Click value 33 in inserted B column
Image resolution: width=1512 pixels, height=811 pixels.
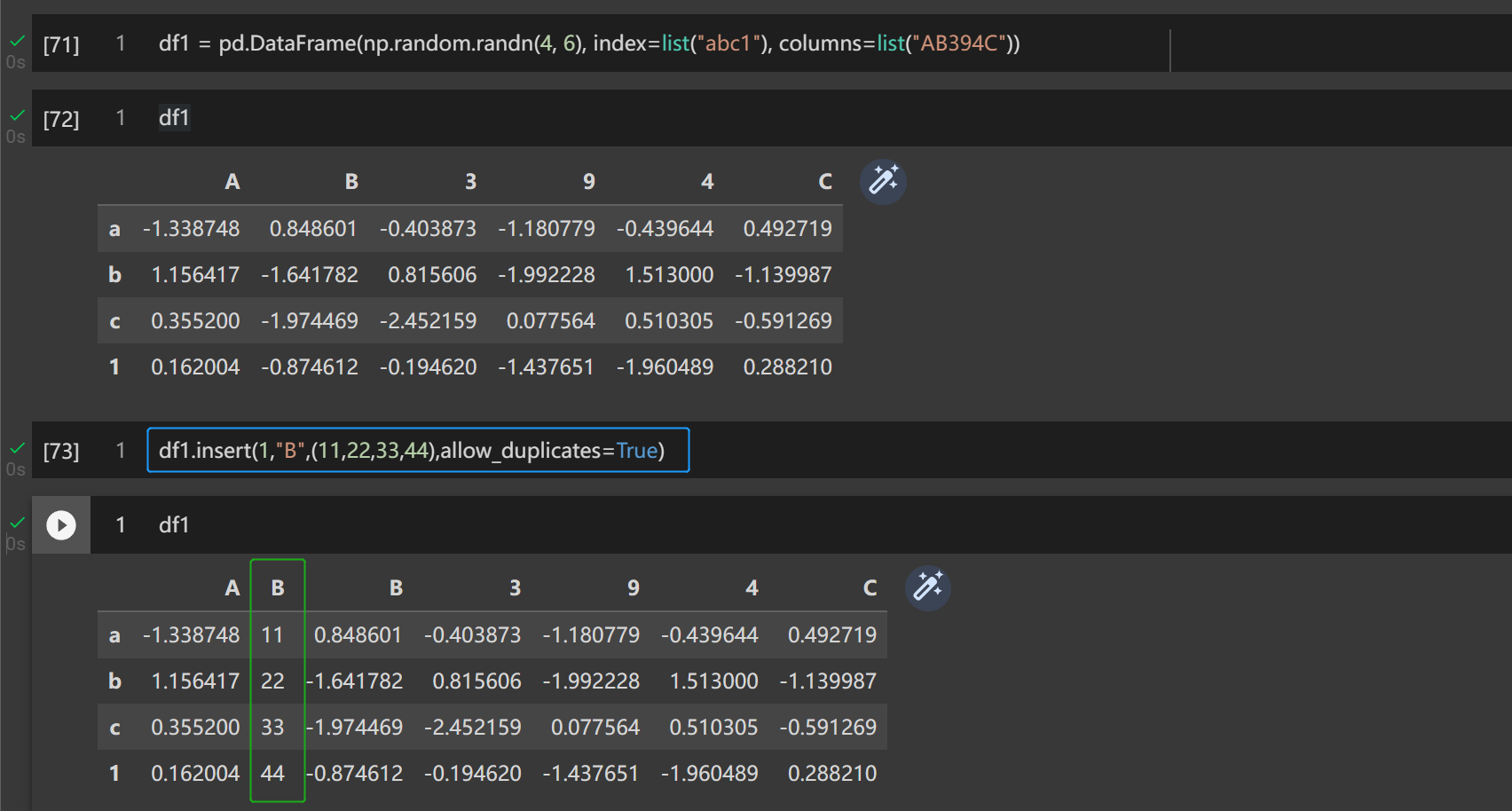click(x=272, y=728)
